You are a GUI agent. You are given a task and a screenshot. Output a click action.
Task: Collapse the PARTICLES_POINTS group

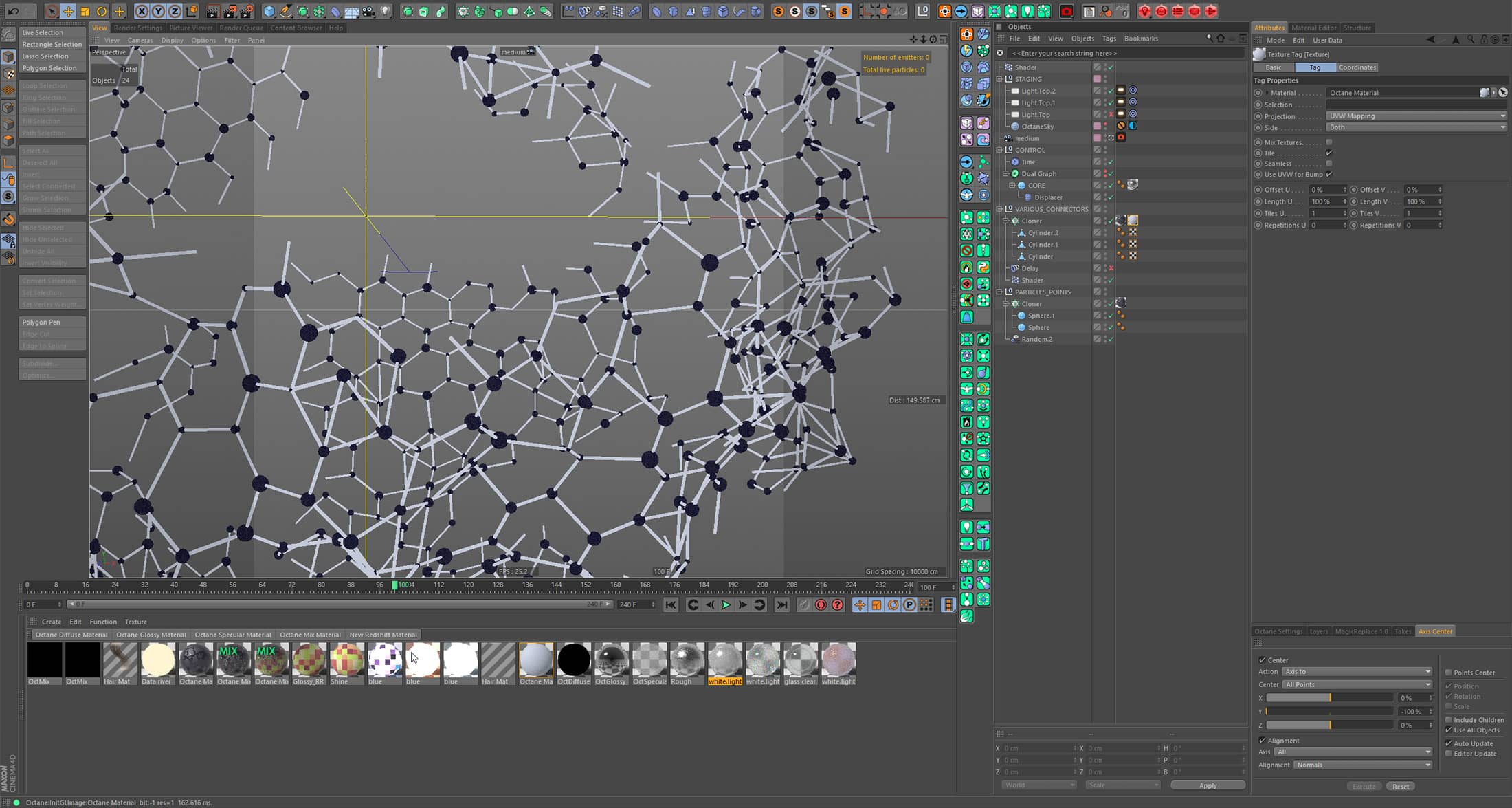point(1000,292)
